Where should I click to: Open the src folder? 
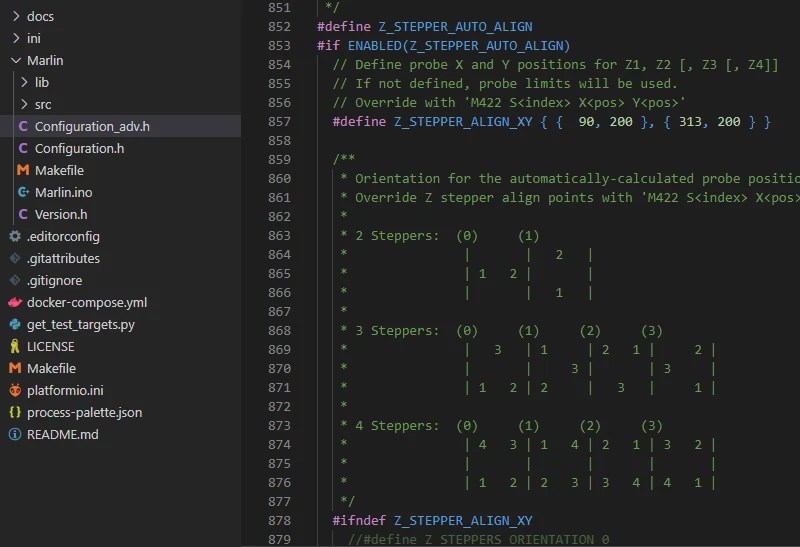click(43, 104)
